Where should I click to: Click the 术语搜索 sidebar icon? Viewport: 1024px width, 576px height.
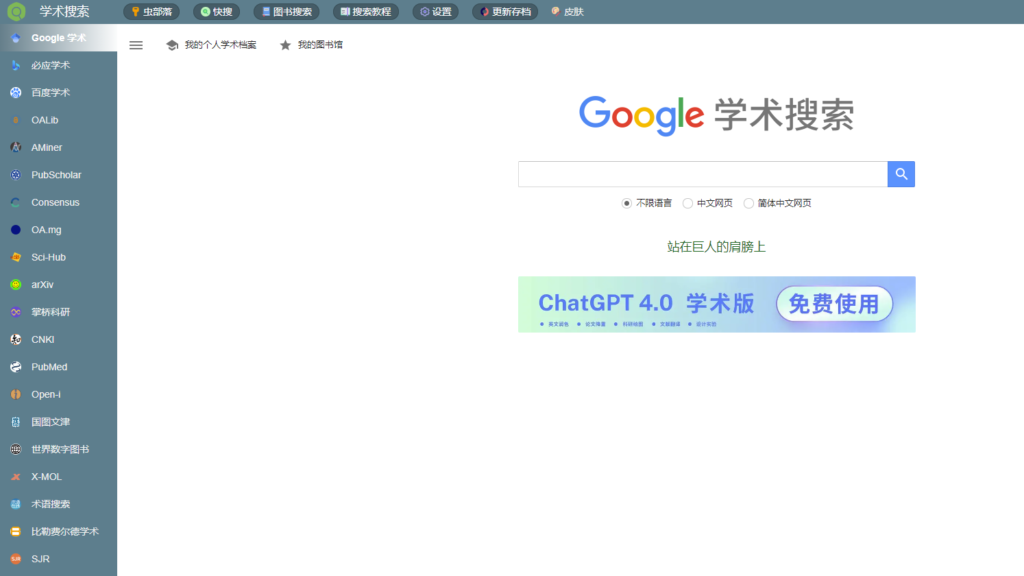[x=16, y=504]
